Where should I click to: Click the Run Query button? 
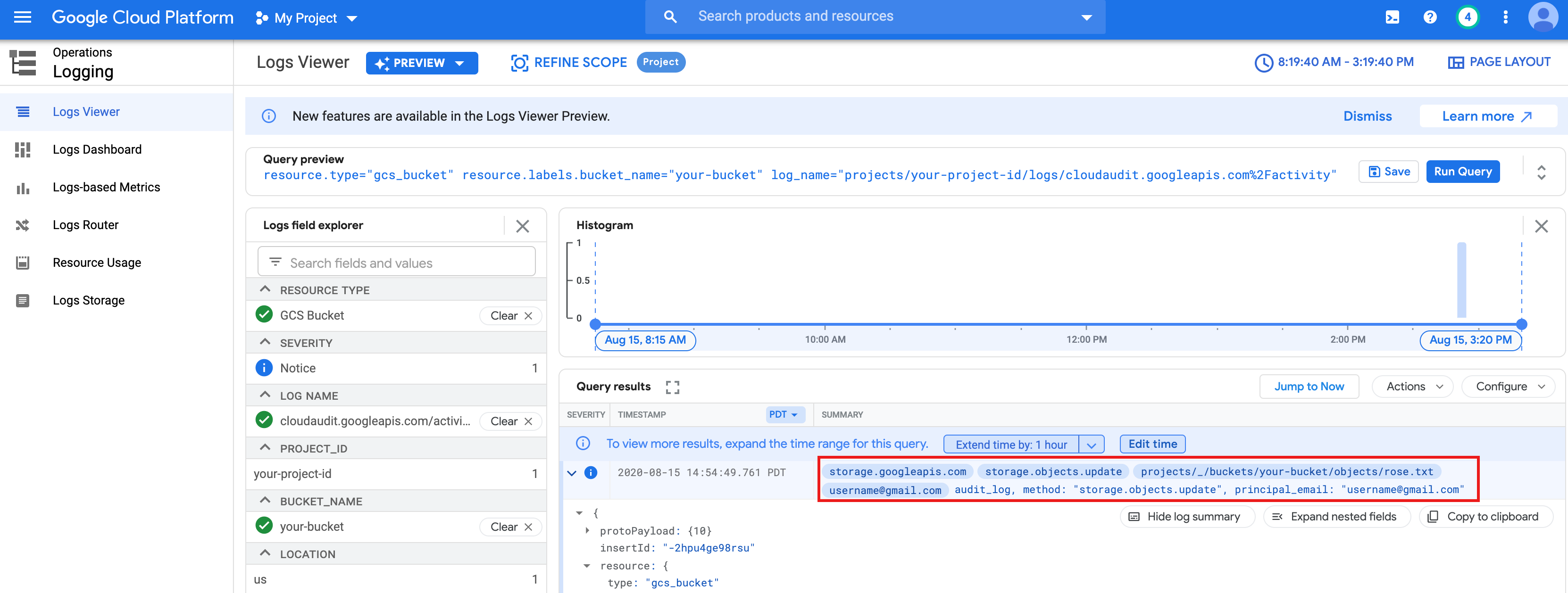pos(1462,172)
